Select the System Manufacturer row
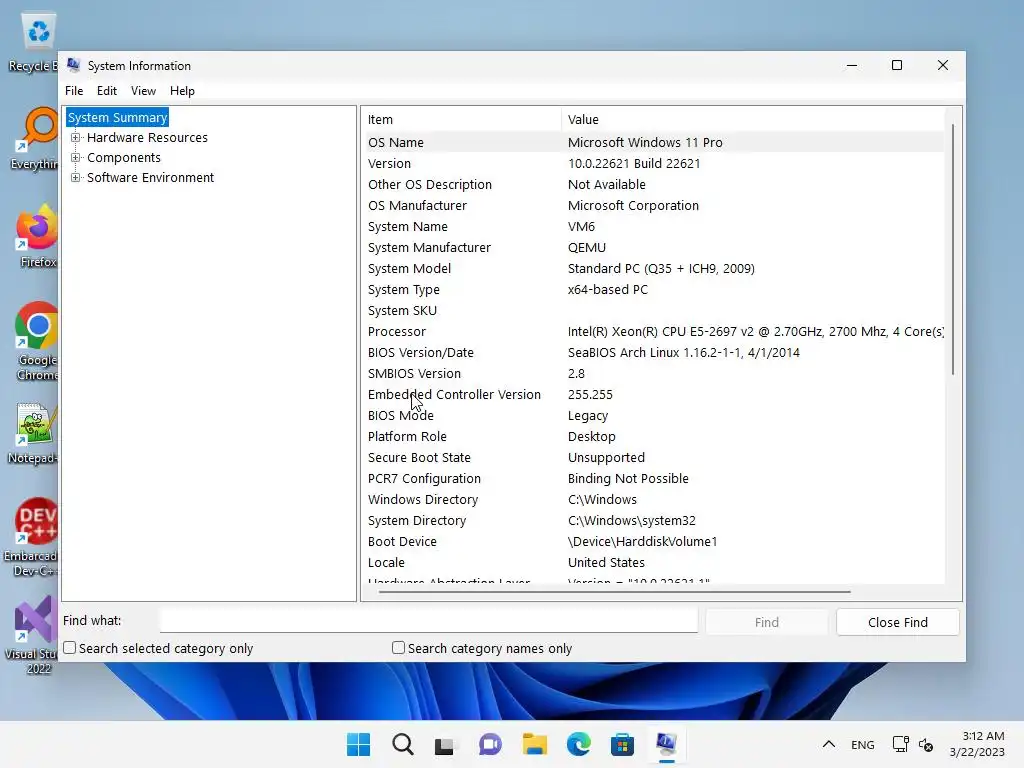Viewport: 1024px width, 768px height. pos(654,248)
